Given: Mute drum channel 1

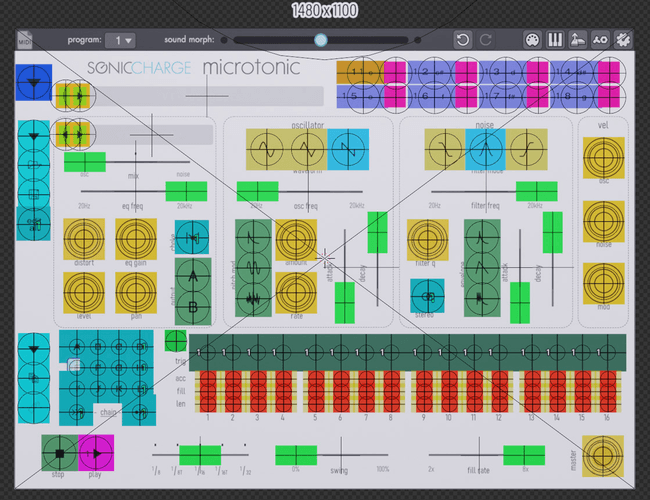Looking at the screenshot, I should click(x=395, y=73).
